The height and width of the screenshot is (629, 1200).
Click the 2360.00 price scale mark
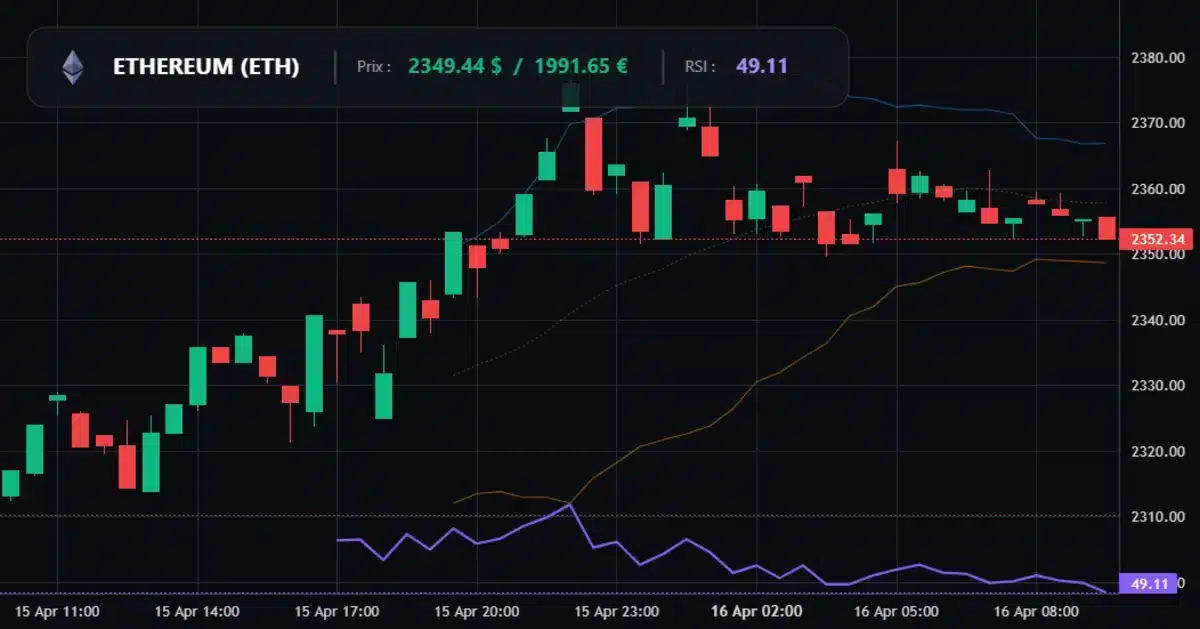click(1159, 187)
